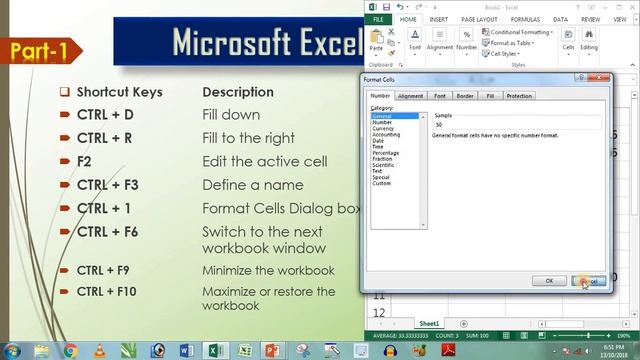Select the Time category

tap(378, 147)
